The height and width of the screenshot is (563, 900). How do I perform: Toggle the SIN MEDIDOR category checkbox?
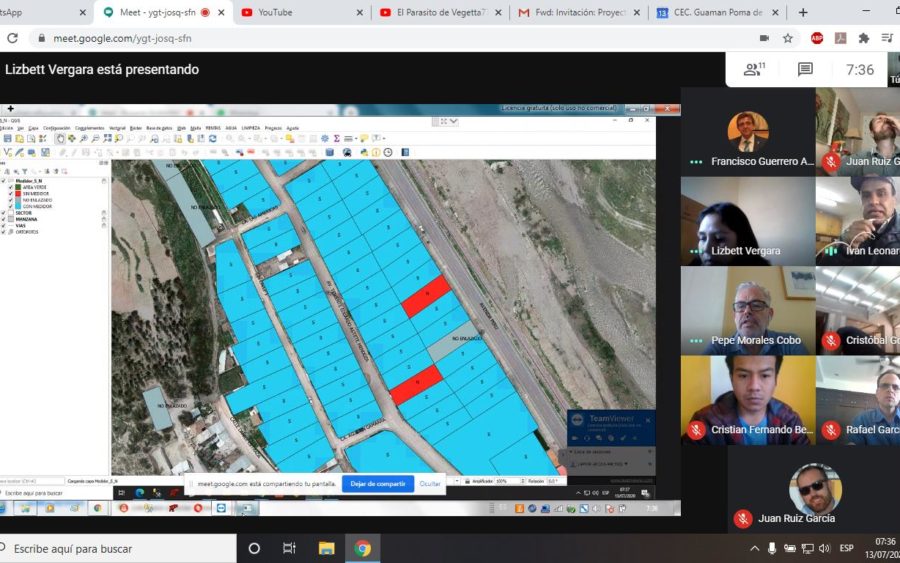pos(11,193)
